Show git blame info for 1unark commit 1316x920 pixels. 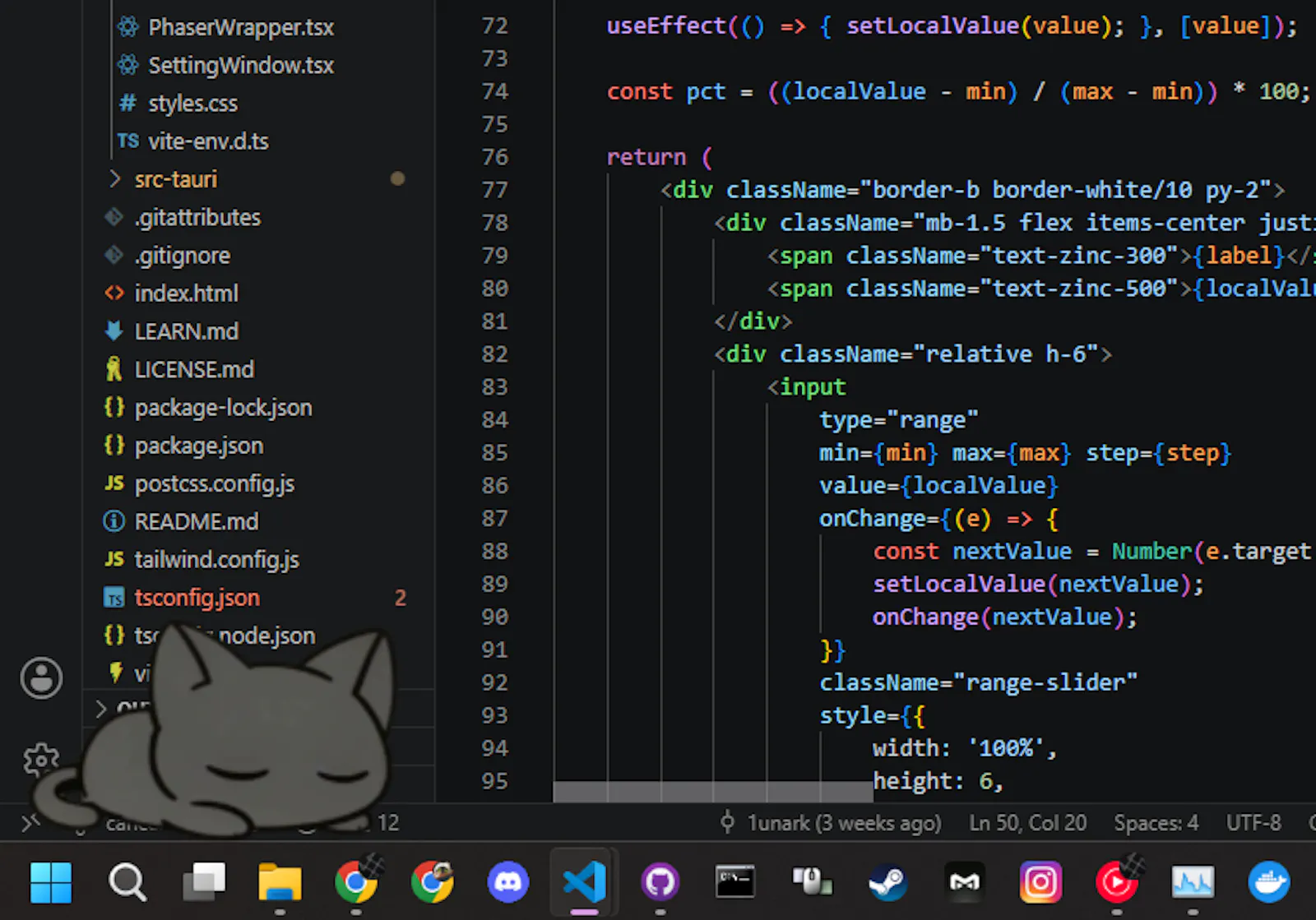click(x=831, y=822)
